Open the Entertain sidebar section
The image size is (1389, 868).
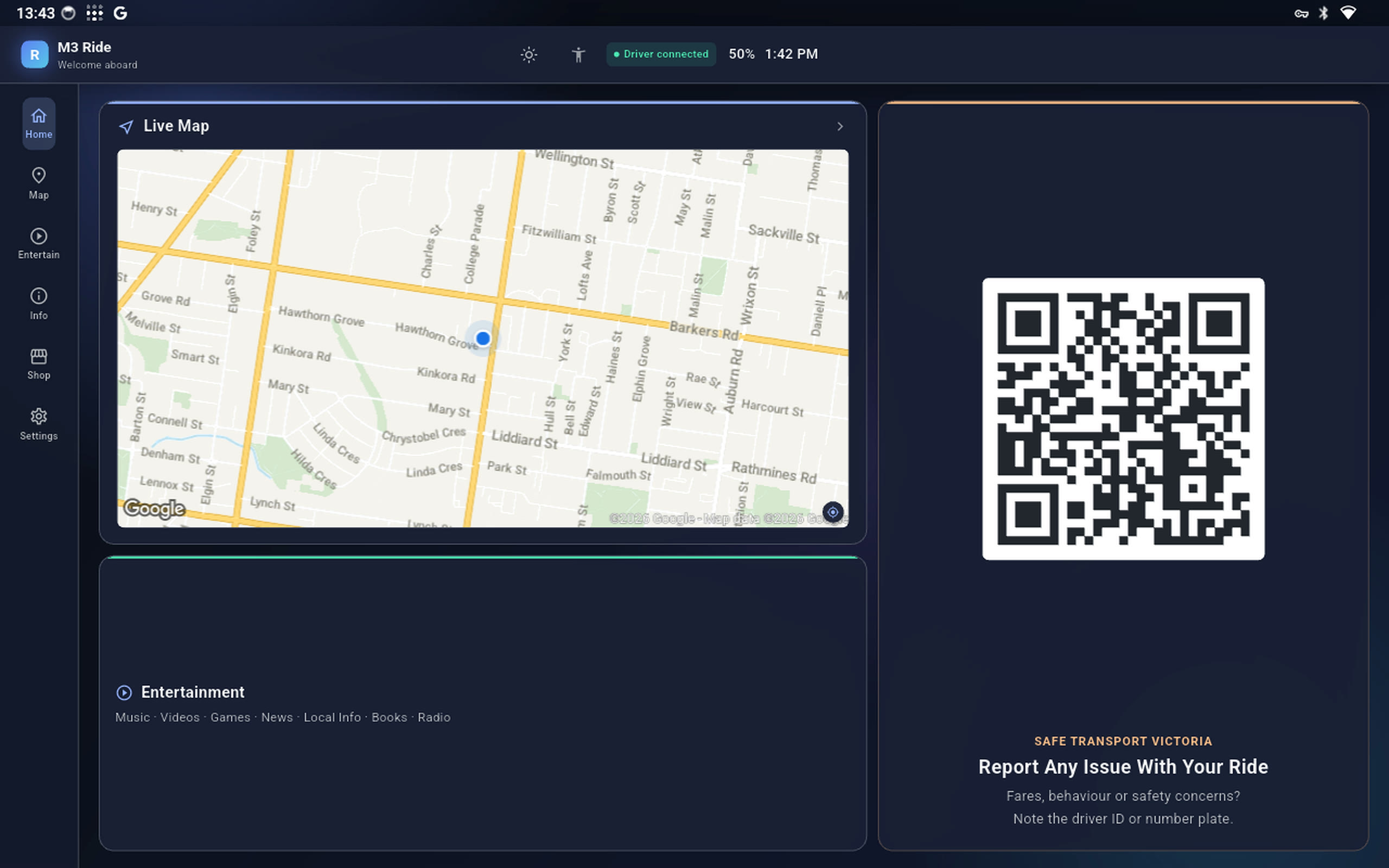point(39,244)
